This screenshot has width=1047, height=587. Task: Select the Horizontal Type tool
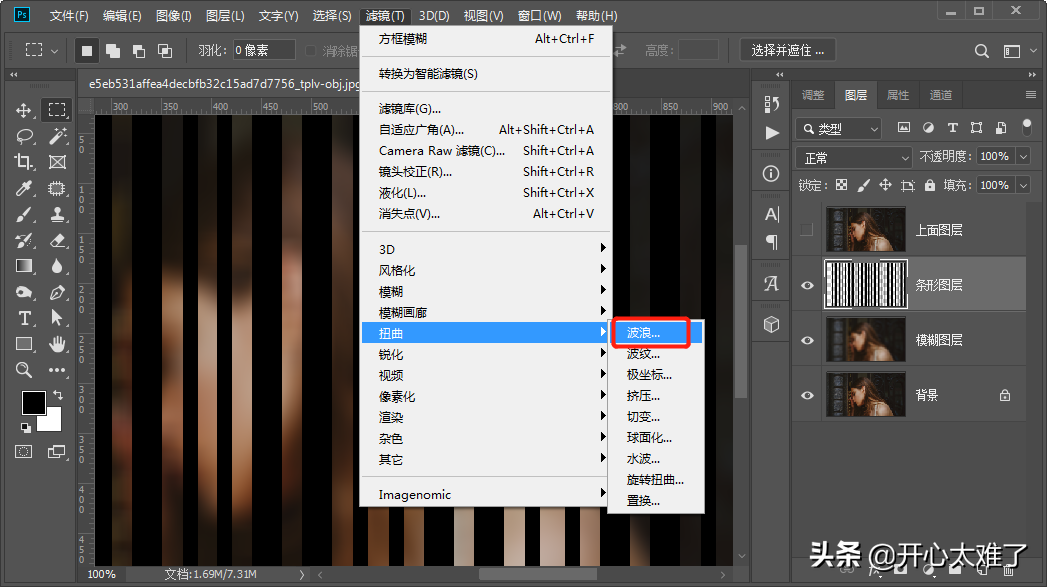(24, 319)
